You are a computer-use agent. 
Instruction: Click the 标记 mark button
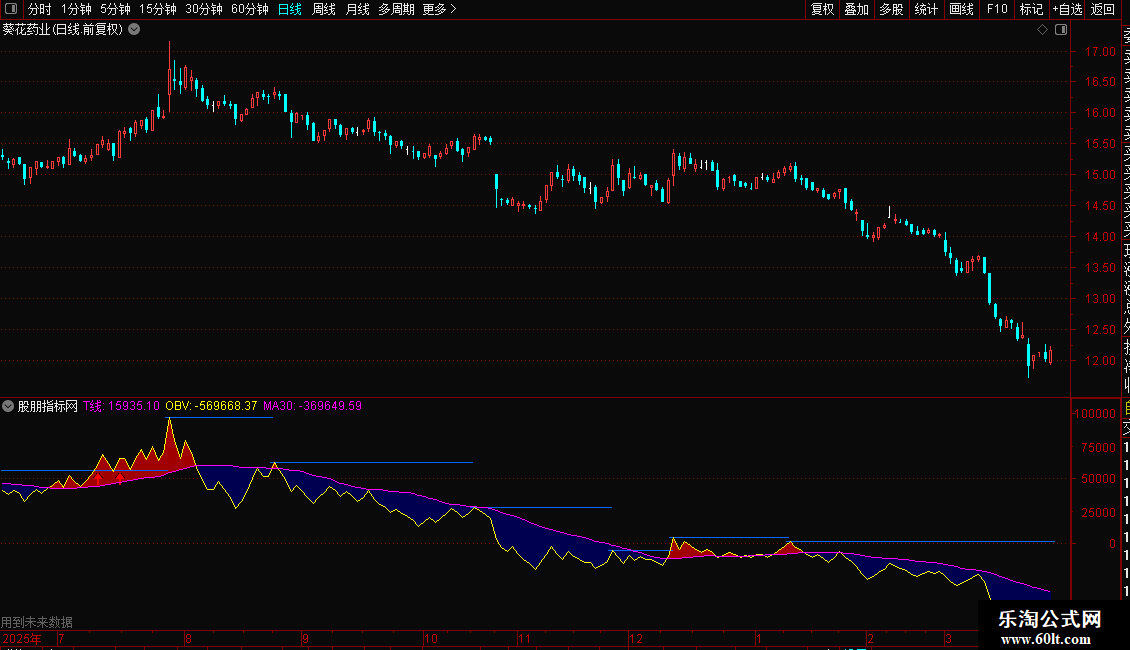point(1030,9)
